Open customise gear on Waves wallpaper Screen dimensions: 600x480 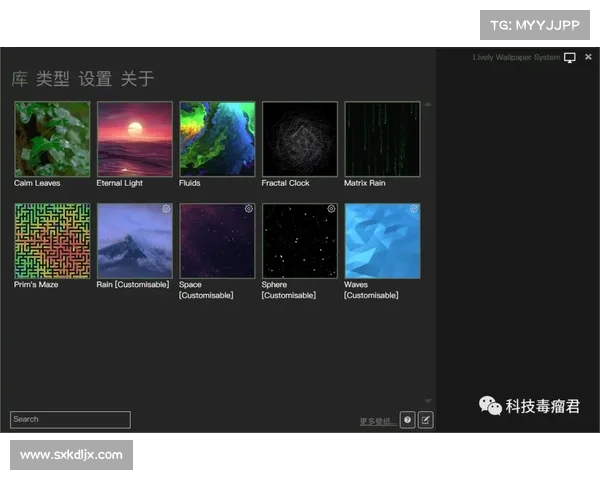(x=414, y=209)
